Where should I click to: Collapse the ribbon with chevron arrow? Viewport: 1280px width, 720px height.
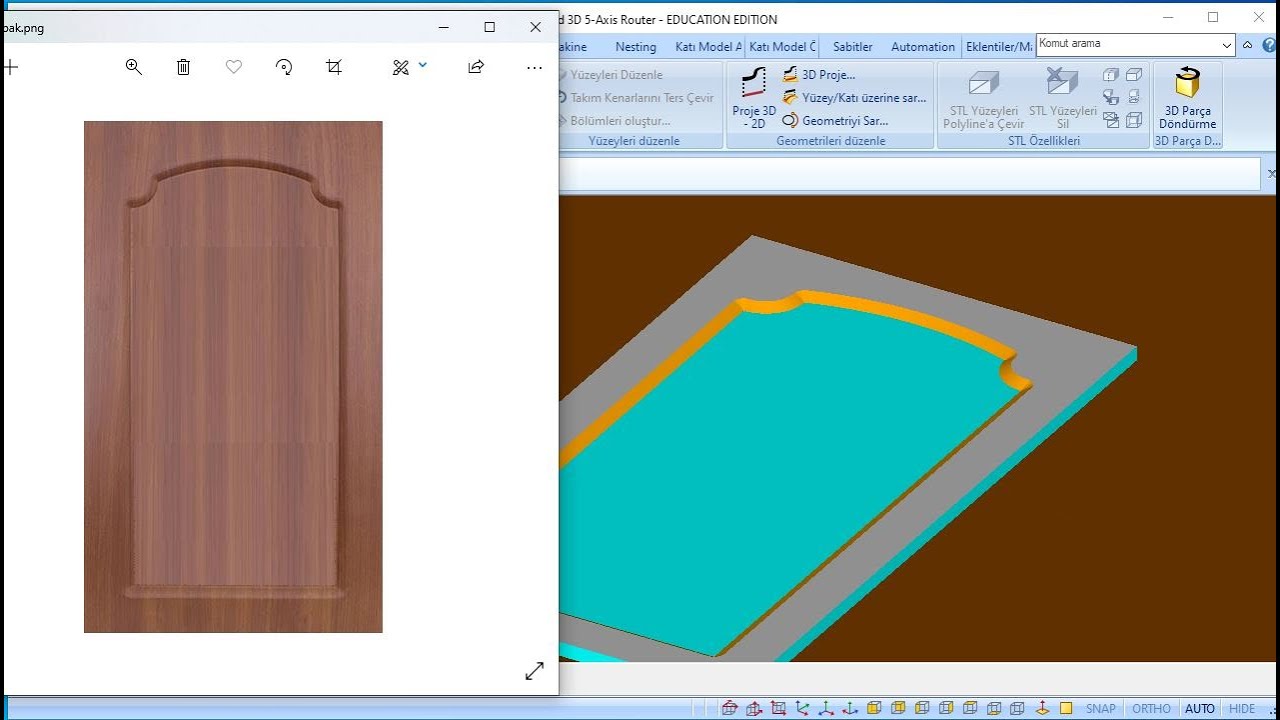point(1247,45)
